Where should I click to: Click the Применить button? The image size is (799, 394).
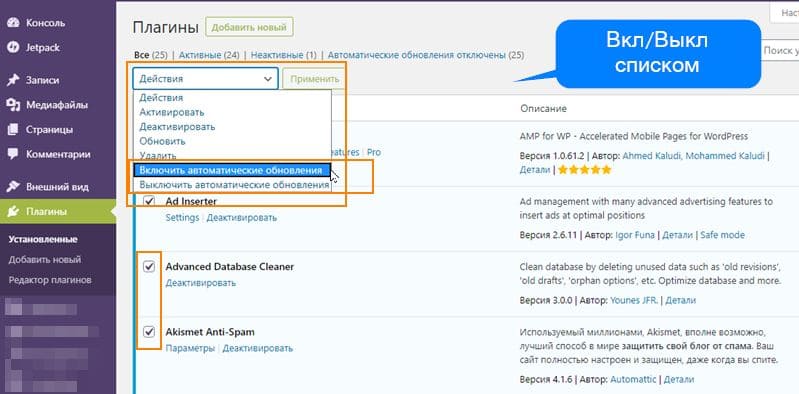[314, 79]
